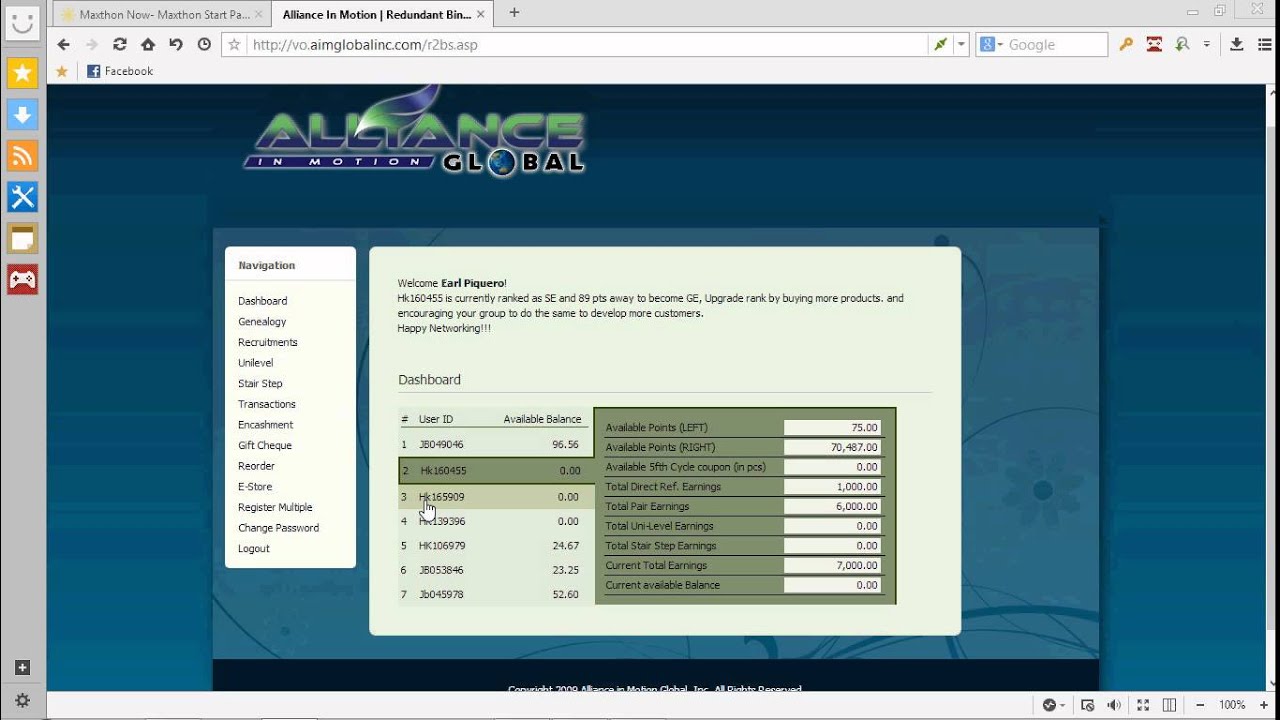Open Gift Cheque navigation link

(x=265, y=446)
